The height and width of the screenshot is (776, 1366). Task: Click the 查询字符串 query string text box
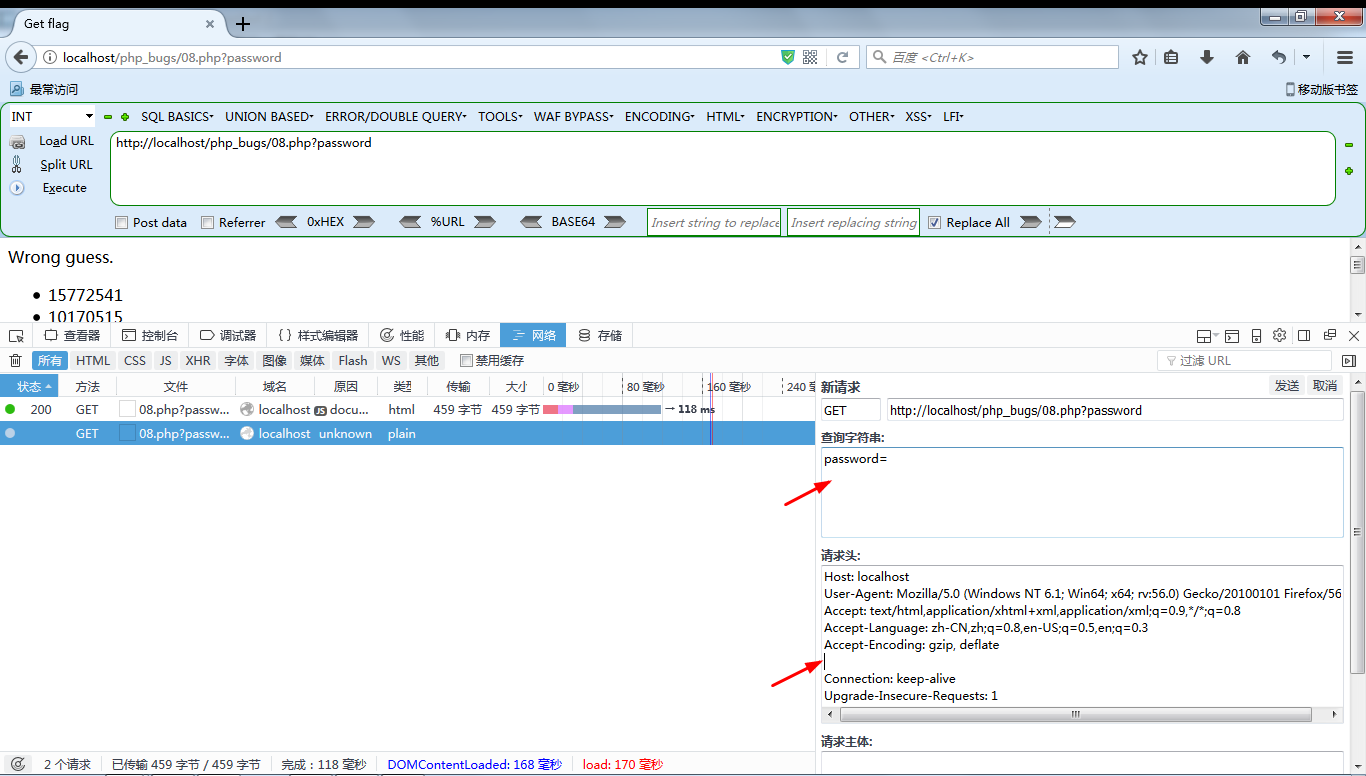(1082, 492)
